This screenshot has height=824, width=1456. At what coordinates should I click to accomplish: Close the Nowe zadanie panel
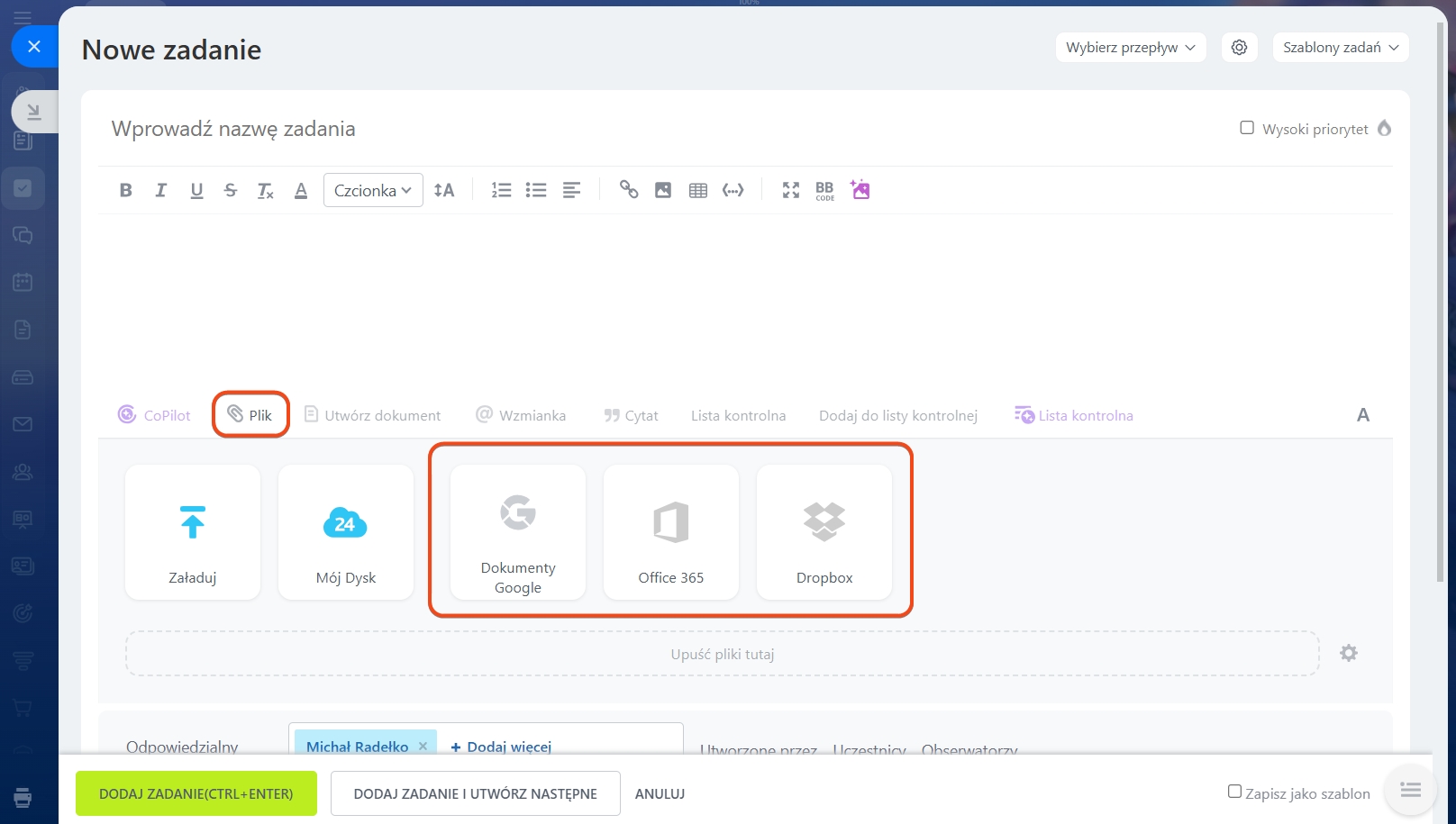coord(34,46)
